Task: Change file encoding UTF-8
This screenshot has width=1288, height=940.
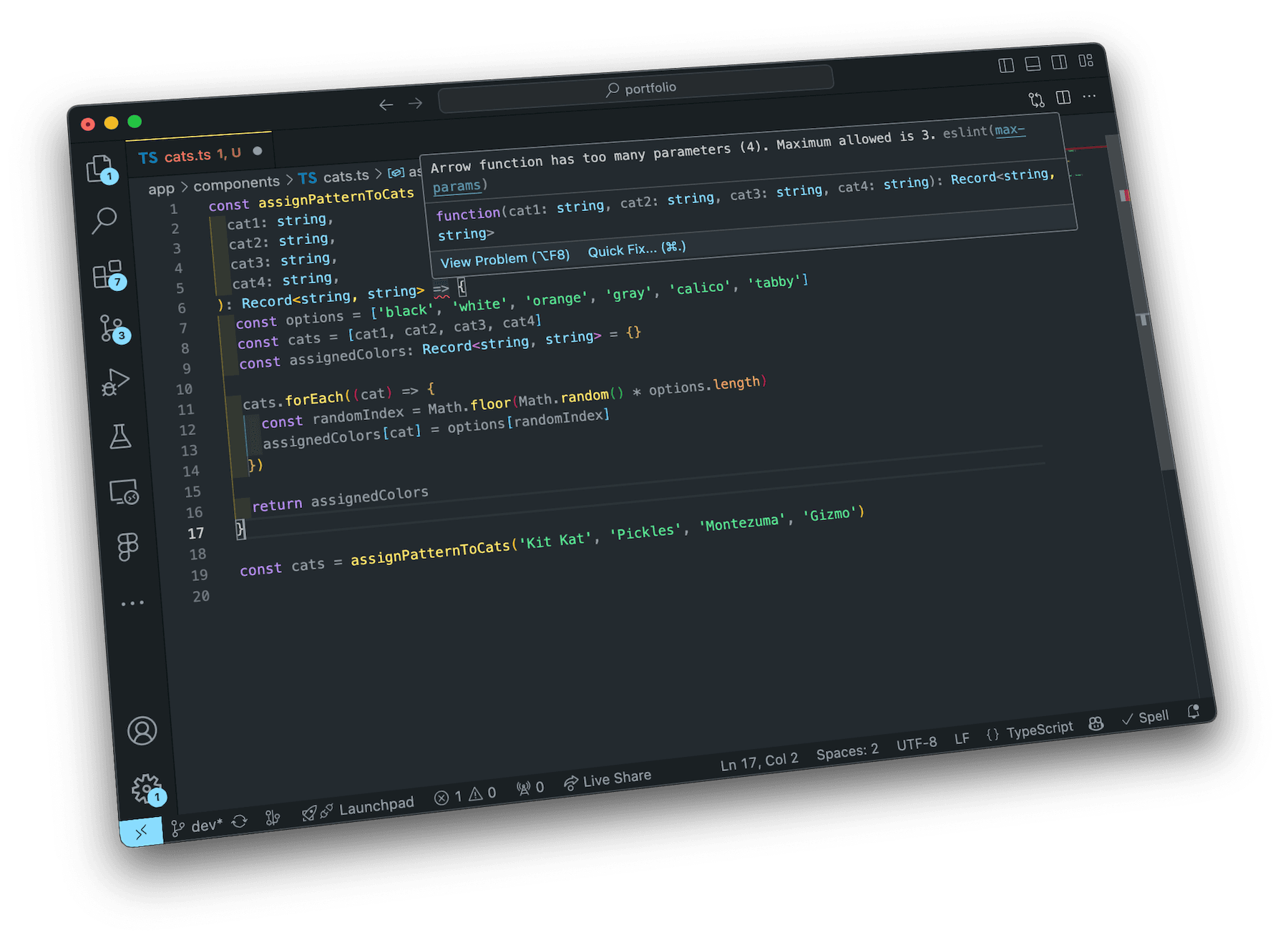Action: (917, 744)
